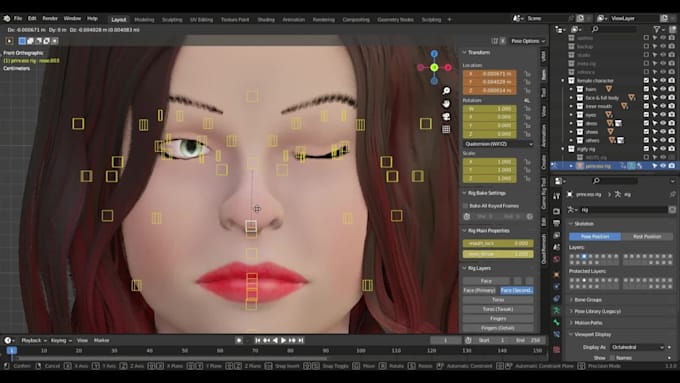
Task: Open the Pose Options dropdown
Action: coord(528,41)
